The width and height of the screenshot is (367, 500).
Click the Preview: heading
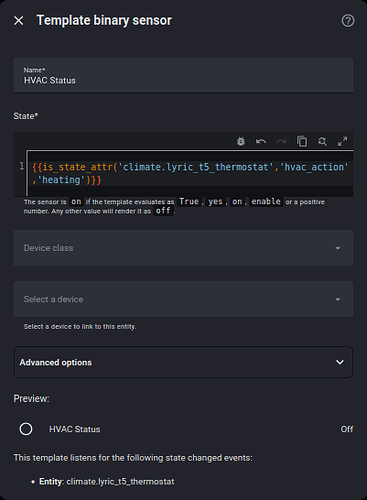click(31, 399)
